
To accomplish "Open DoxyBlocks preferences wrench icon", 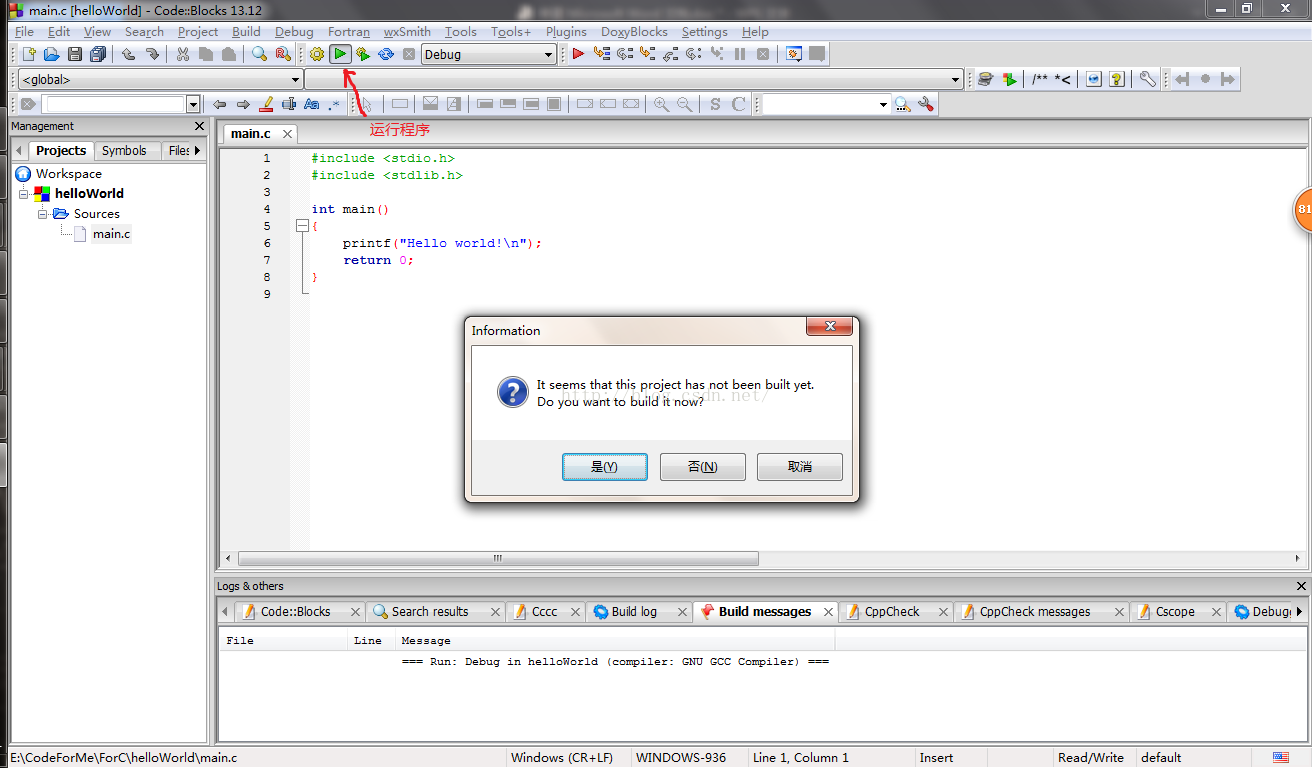I will point(1148,79).
